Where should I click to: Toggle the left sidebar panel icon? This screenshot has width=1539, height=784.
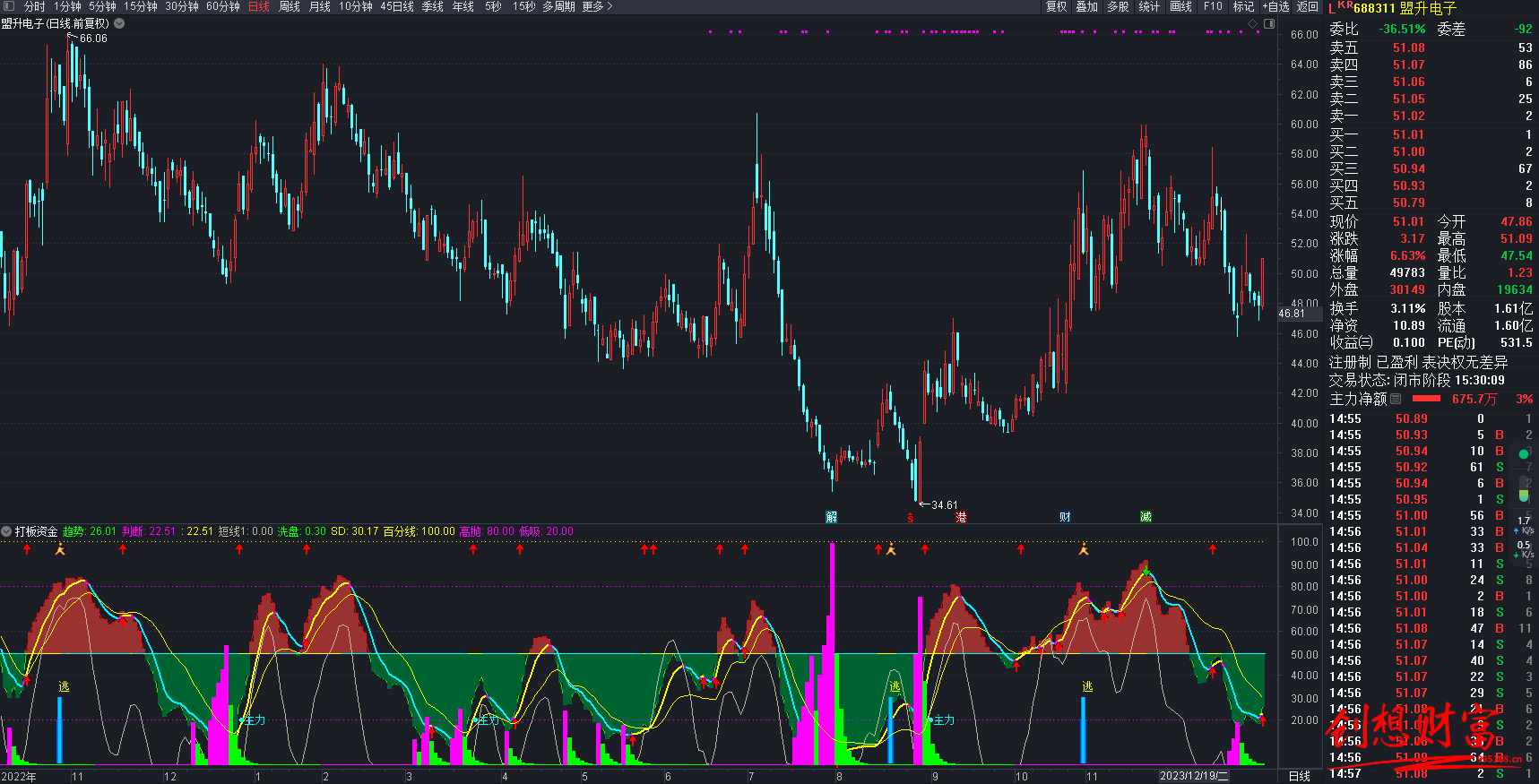click(x=9, y=6)
